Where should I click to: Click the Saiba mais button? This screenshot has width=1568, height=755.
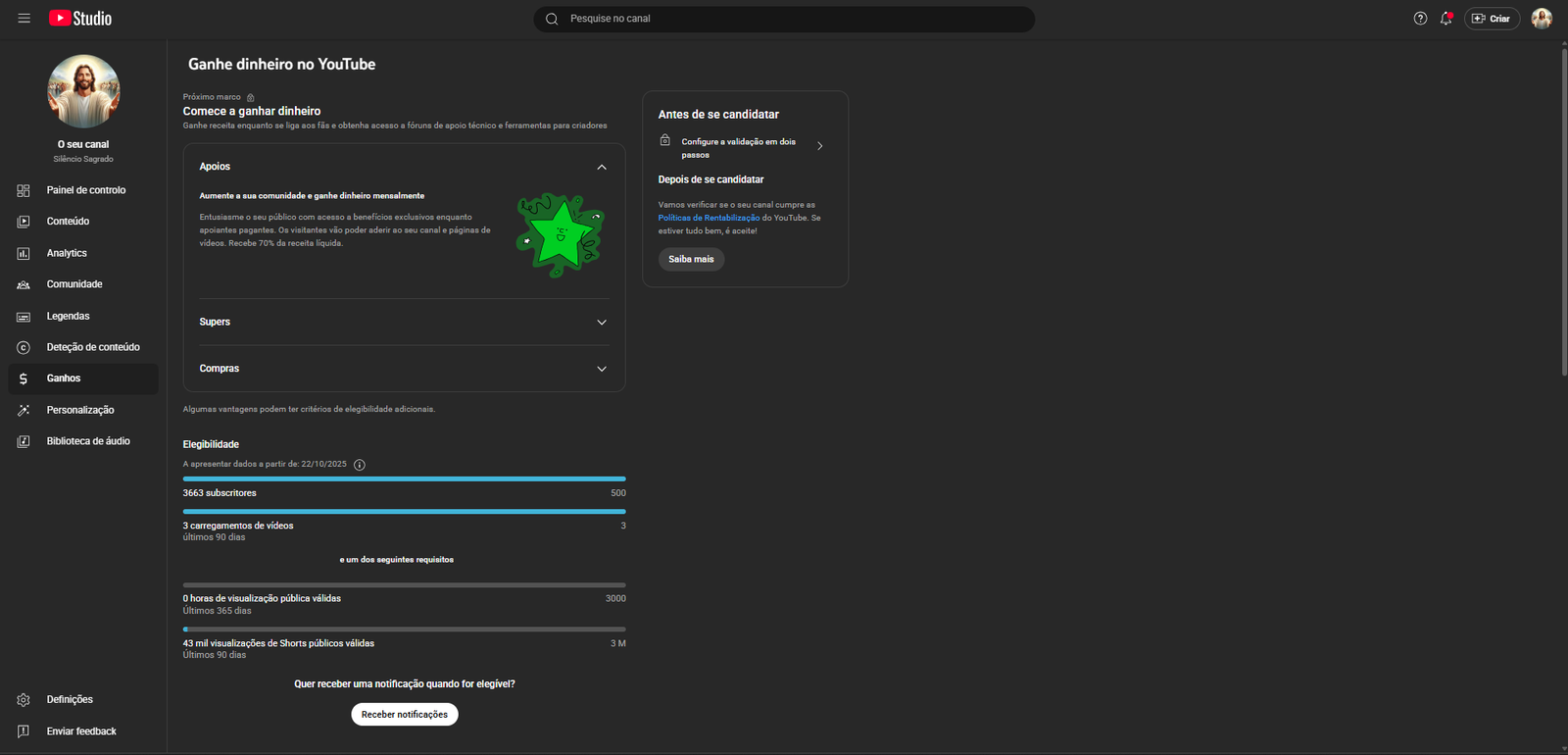point(691,259)
